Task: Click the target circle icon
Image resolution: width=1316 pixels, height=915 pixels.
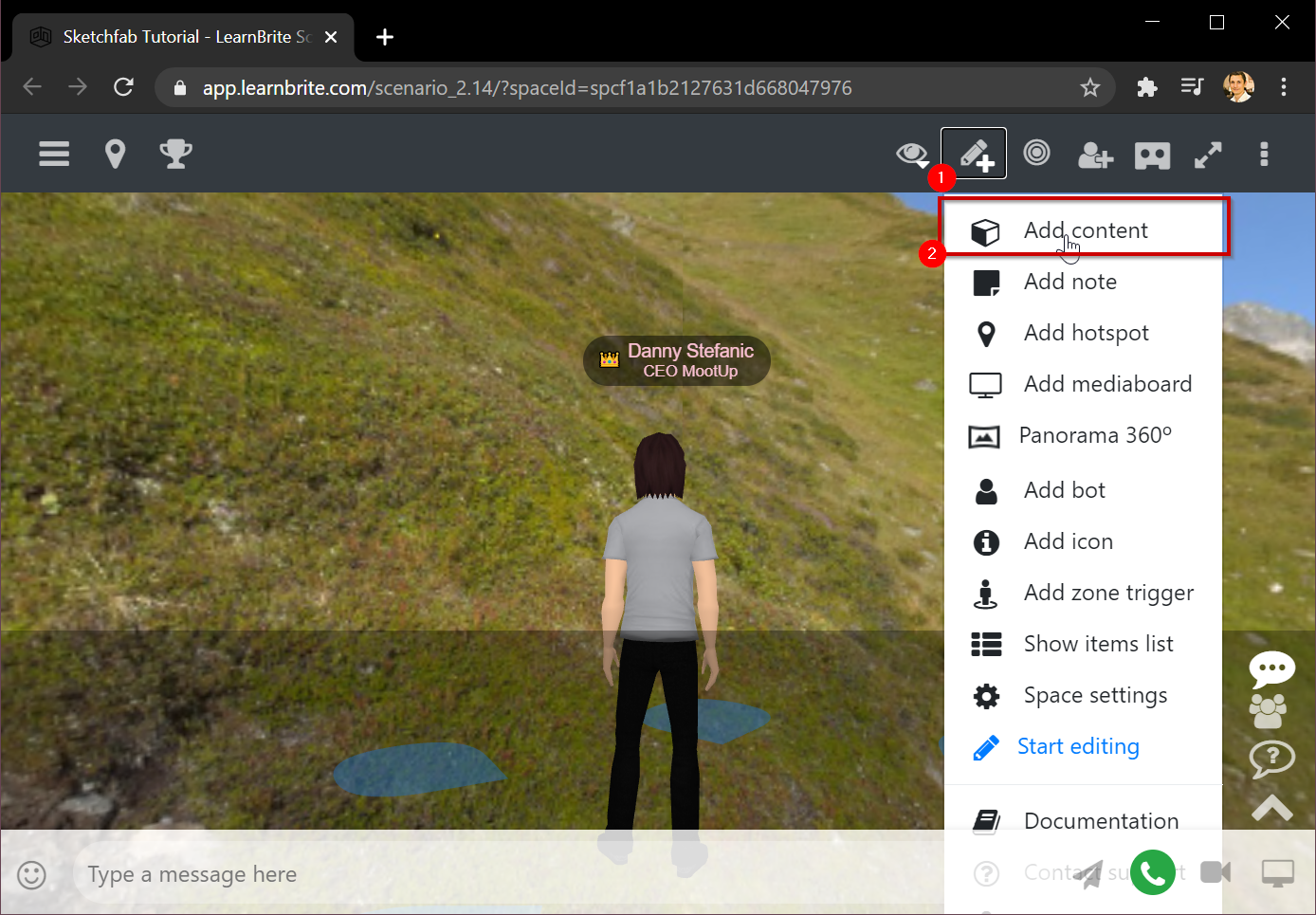Action: pos(1036,153)
